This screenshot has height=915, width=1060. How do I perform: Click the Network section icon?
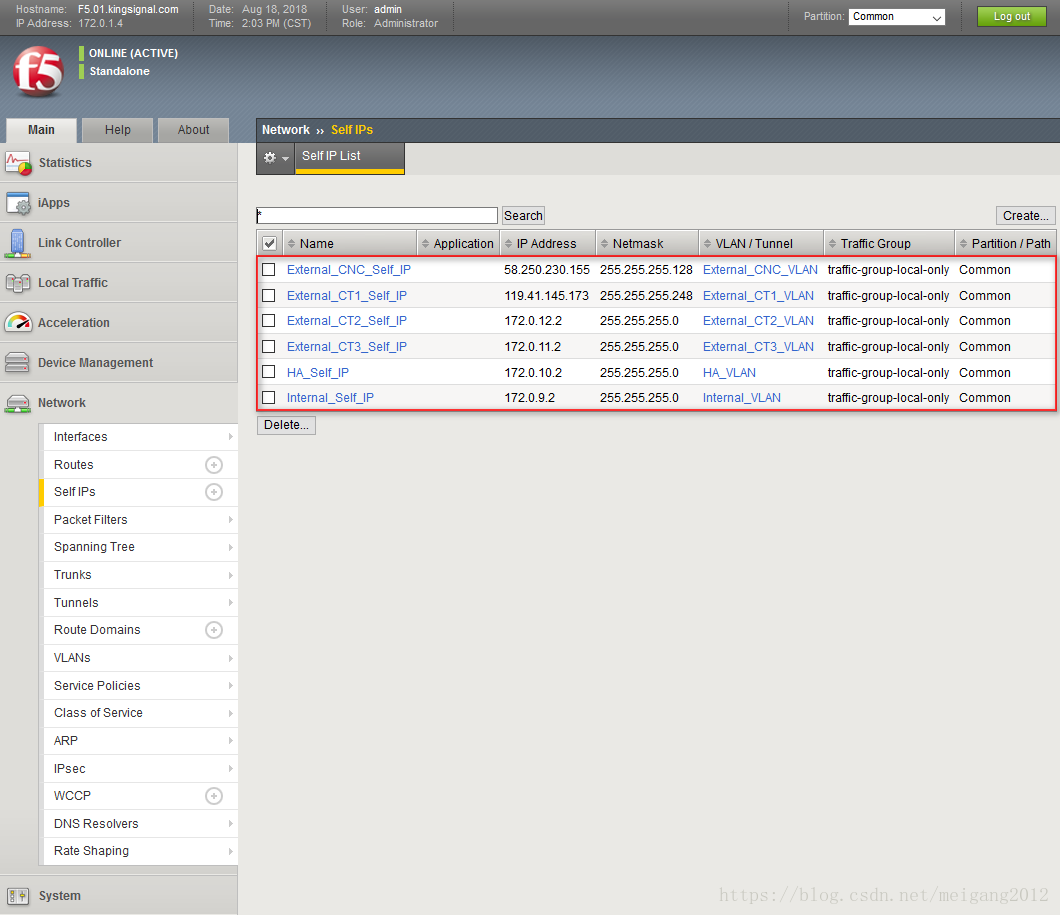pyautogui.click(x=18, y=403)
